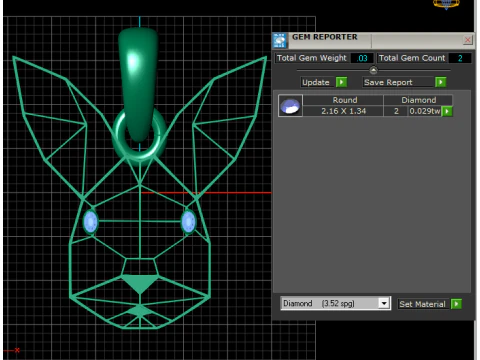This screenshot has height=360, width=480.
Task: Click the green arrow beside Set Material
Action: [456, 304]
